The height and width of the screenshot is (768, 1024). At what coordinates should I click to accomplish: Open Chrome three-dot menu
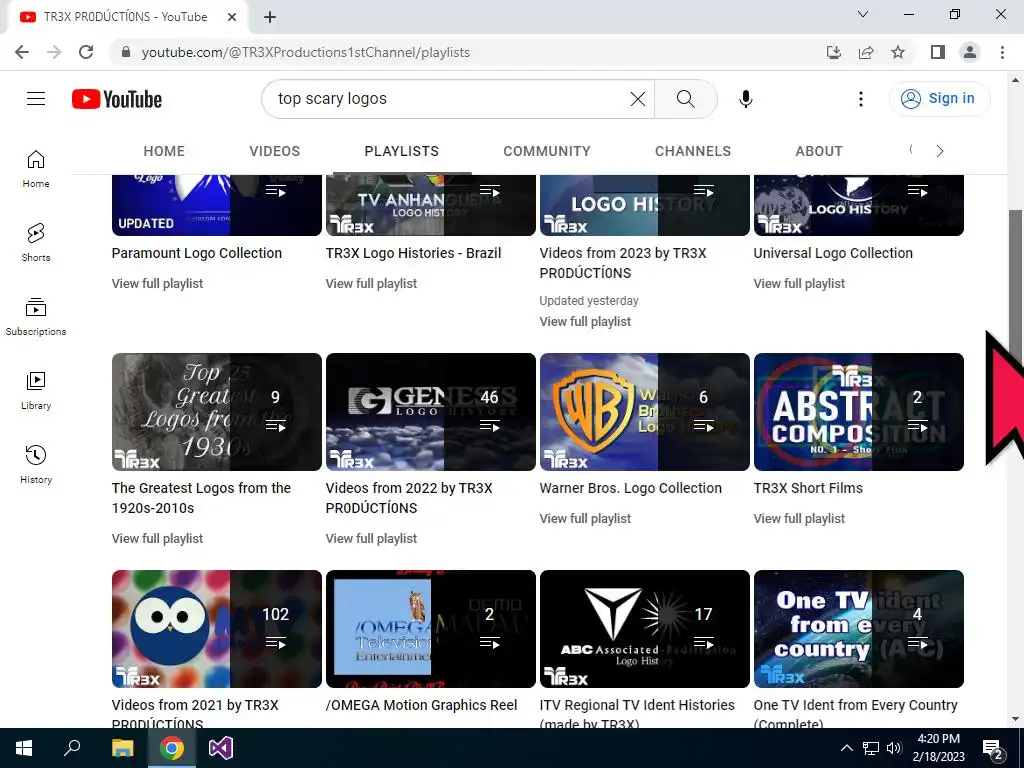pyautogui.click(x=1002, y=52)
